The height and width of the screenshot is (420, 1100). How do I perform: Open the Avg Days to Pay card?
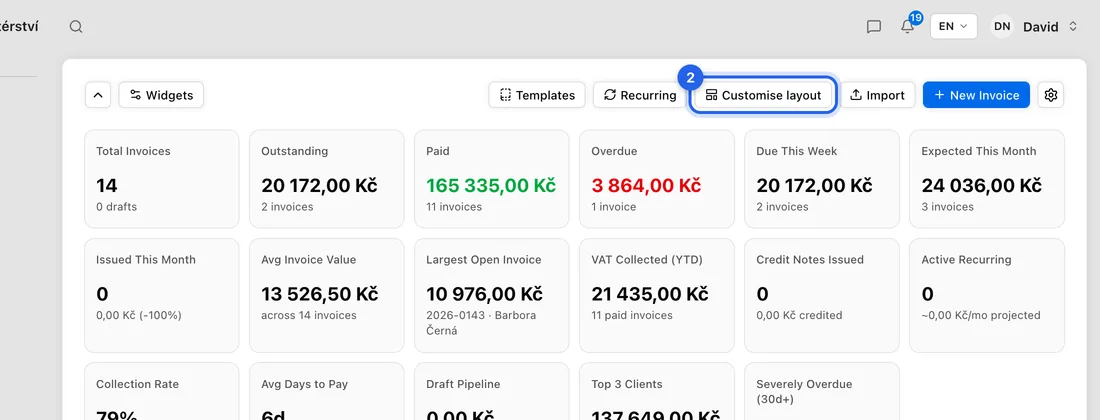pos(326,391)
